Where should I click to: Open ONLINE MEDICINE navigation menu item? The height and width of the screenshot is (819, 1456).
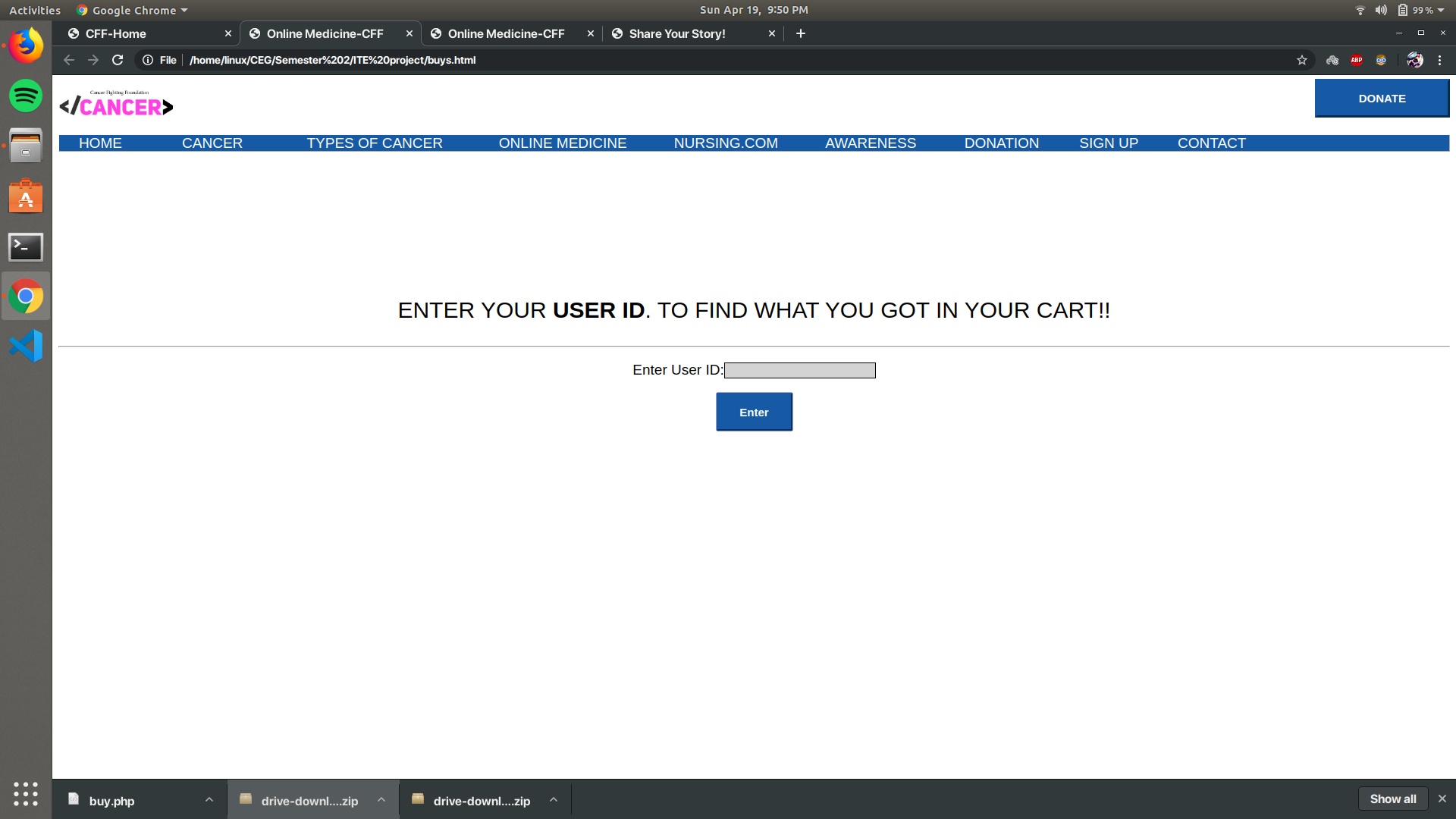(x=563, y=143)
